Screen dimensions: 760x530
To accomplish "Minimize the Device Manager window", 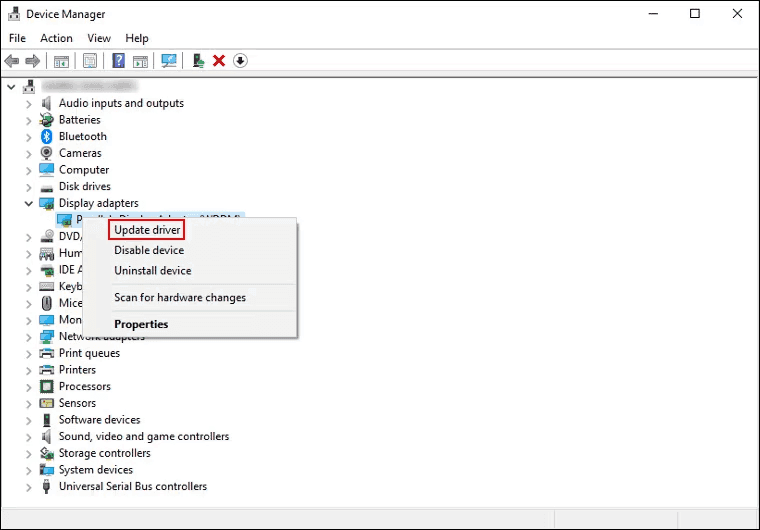I will (x=653, y=14).
